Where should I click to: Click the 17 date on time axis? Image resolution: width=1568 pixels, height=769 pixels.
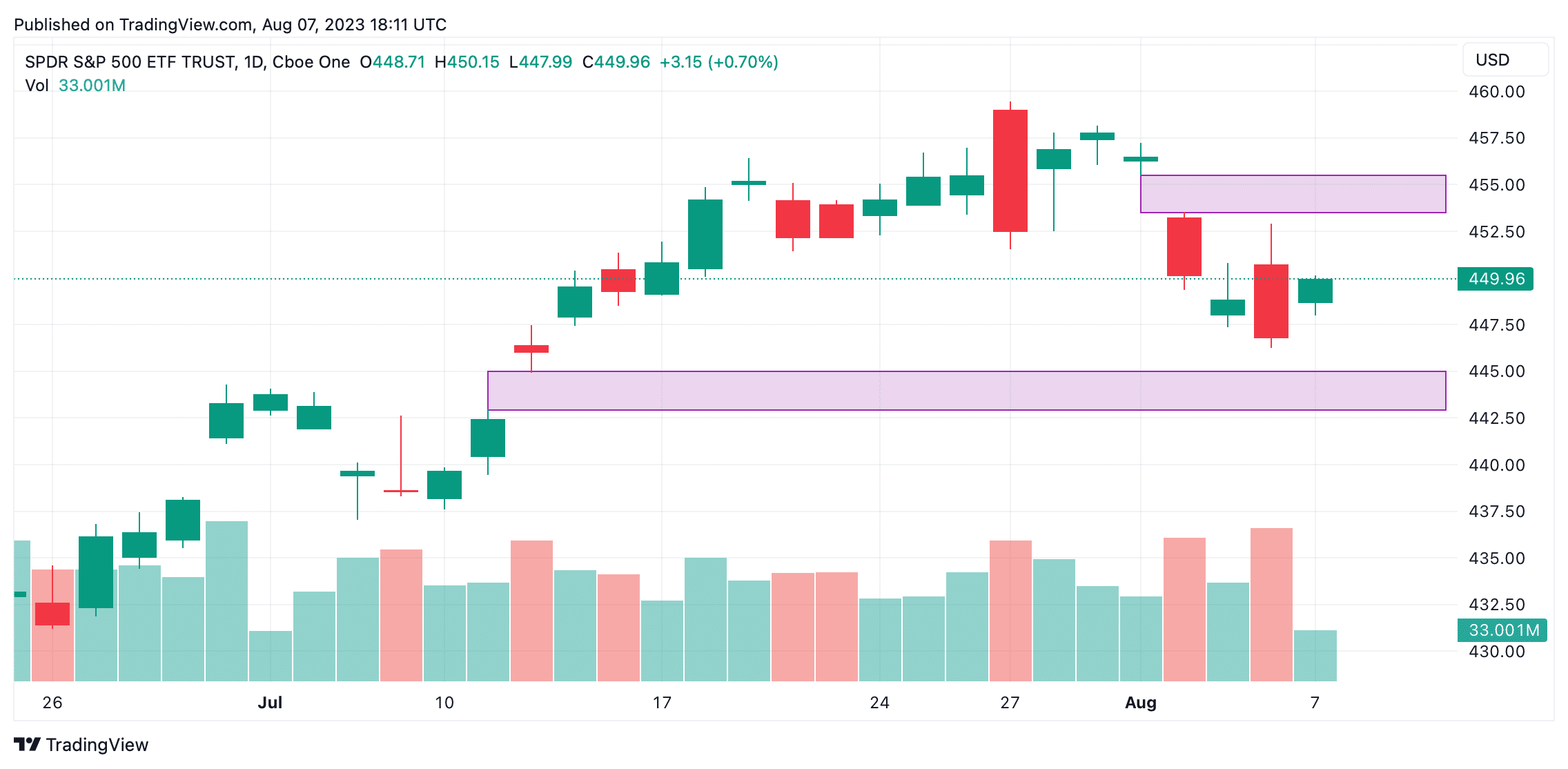662,703
